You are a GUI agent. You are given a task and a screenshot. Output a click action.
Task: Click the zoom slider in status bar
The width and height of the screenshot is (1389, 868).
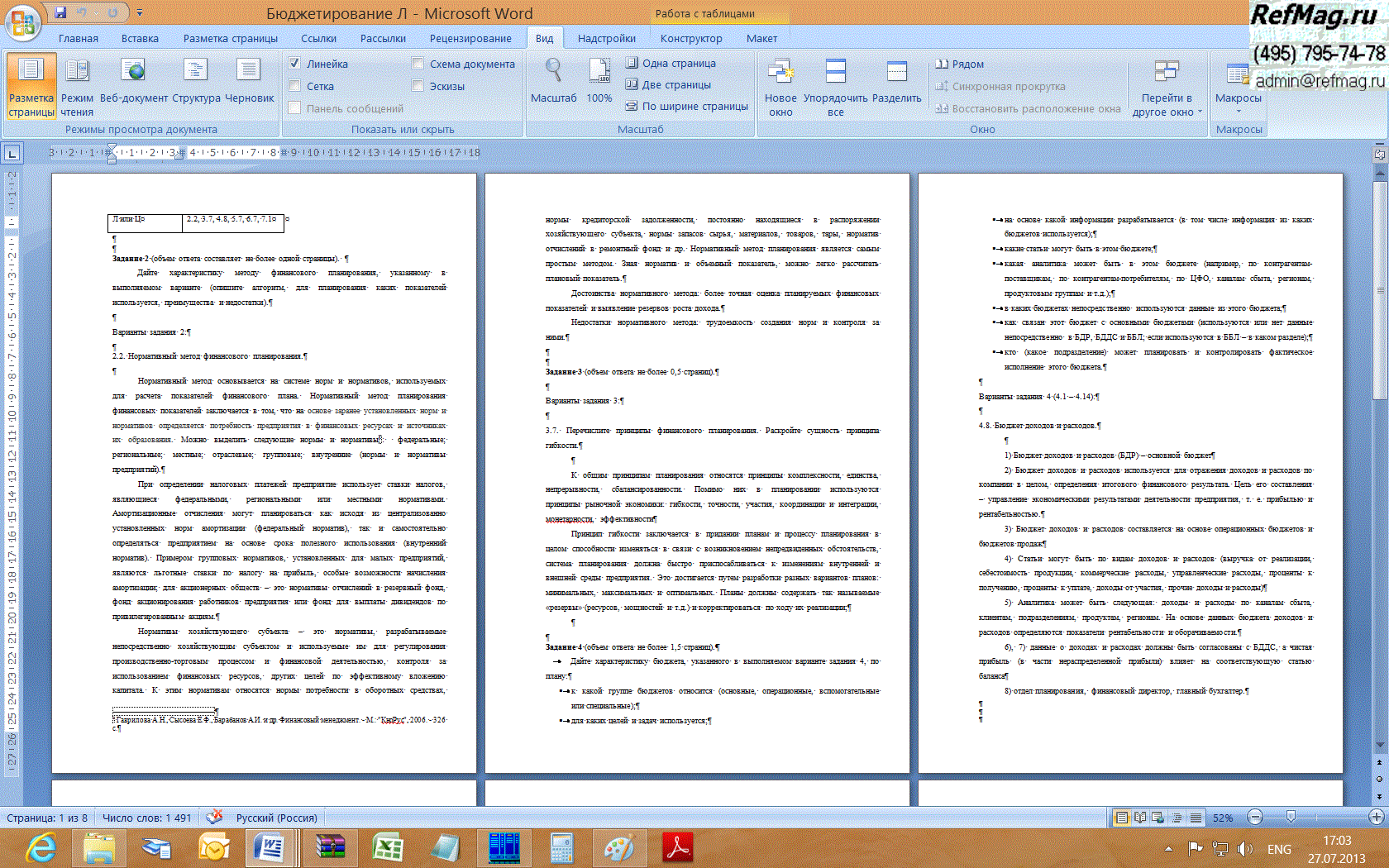click(1291, 817)
